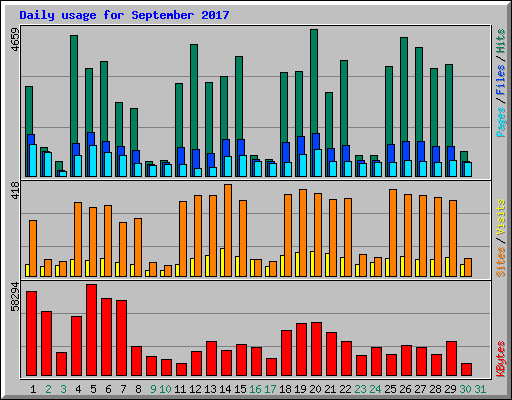The image size is (512, 400).
Task: Click the cyan pages bar for day 5
Action: pos(93,161)
